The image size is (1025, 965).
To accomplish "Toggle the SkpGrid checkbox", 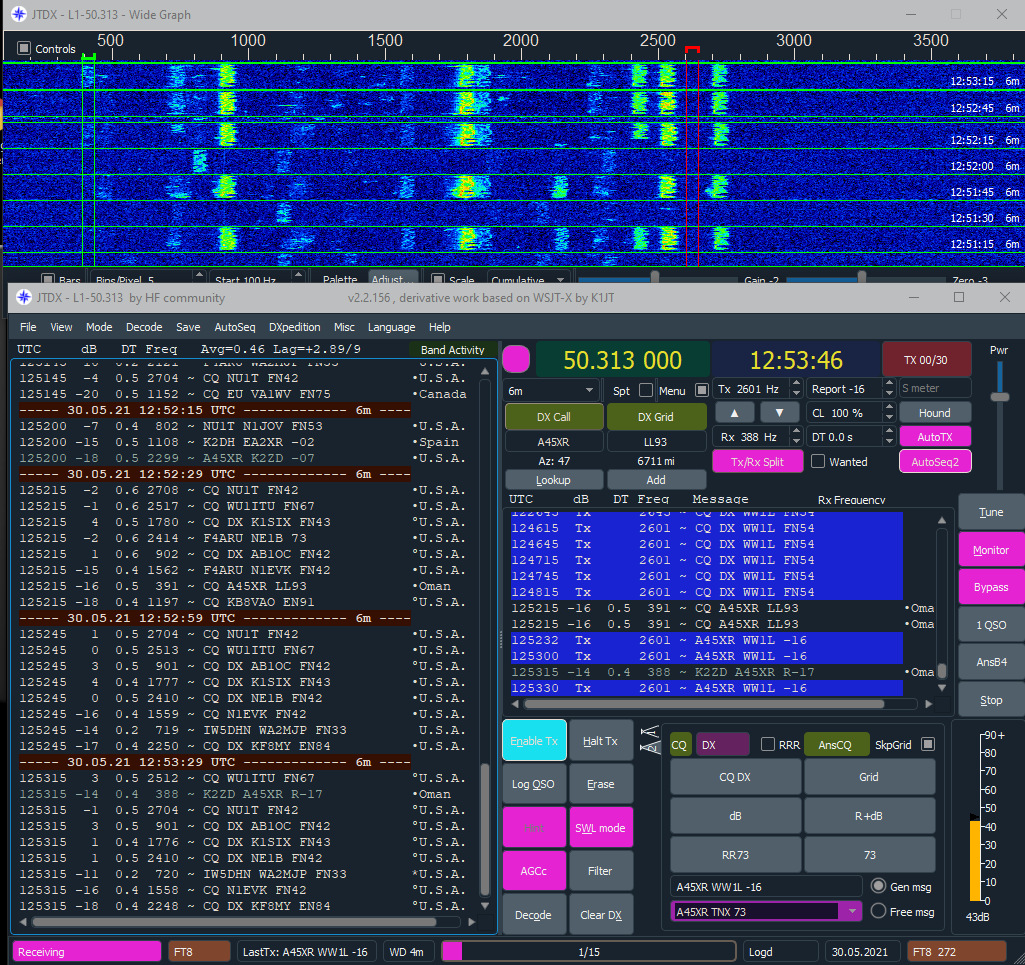I will coord(928,744).
